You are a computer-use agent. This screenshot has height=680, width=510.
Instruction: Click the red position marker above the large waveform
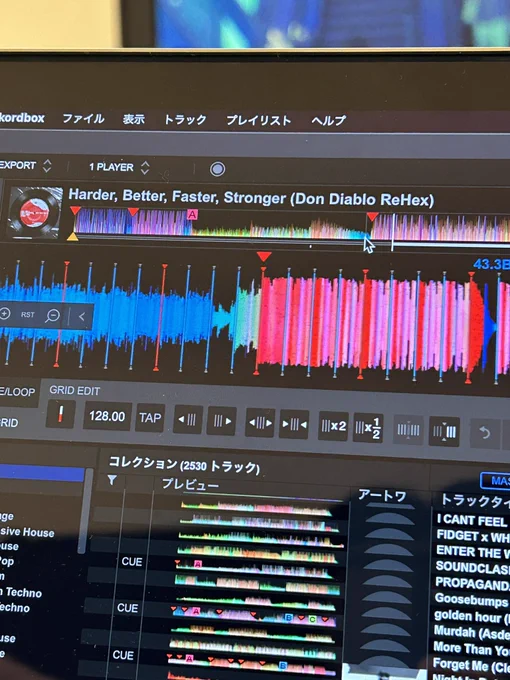(x=264, y=256)
